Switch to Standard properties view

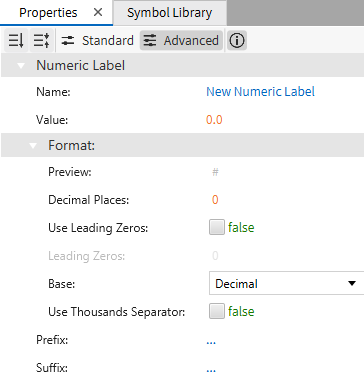(97, 41)
